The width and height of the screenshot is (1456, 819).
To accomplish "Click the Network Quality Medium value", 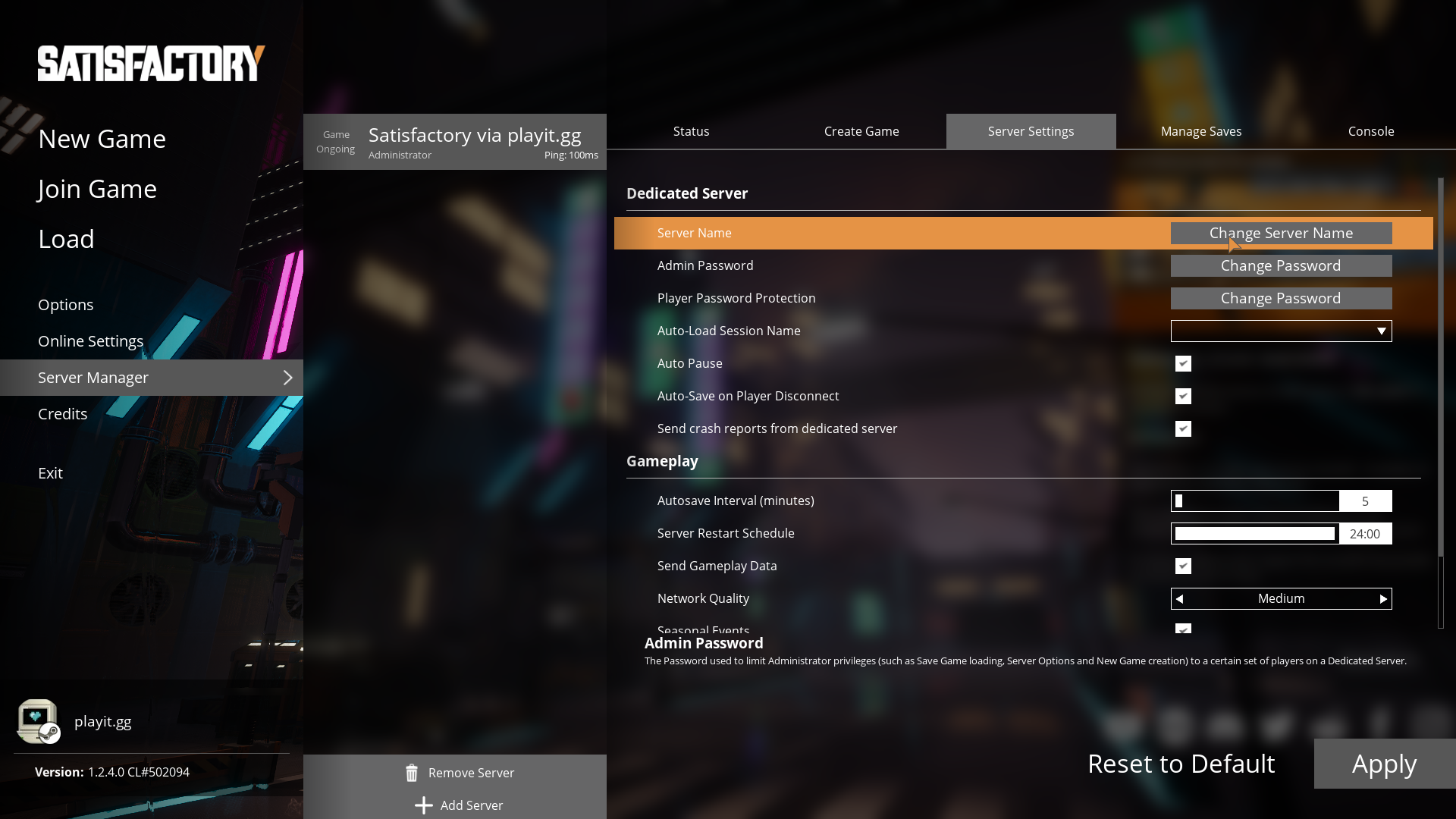I will (x=1282, y=599).
